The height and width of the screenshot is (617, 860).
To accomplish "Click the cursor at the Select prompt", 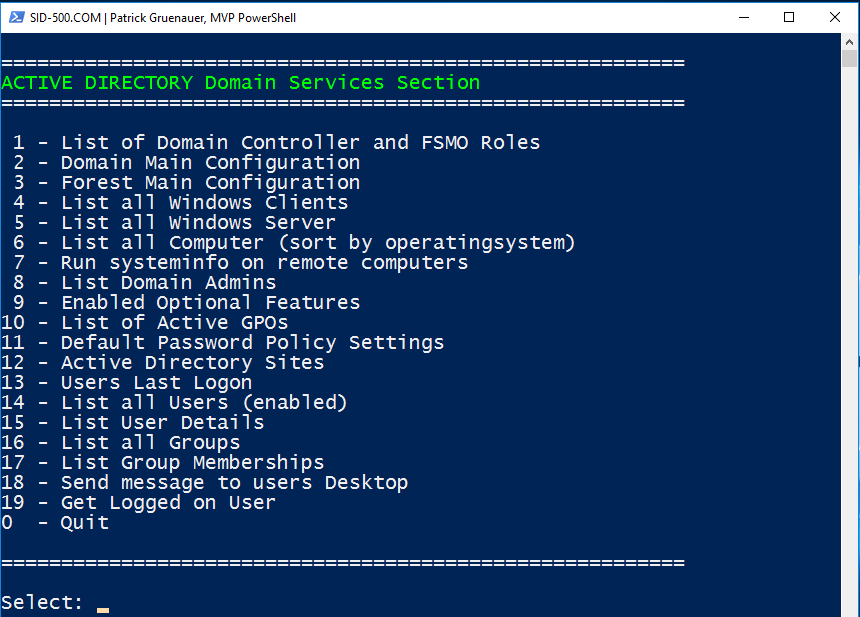I will pos(102,608).
